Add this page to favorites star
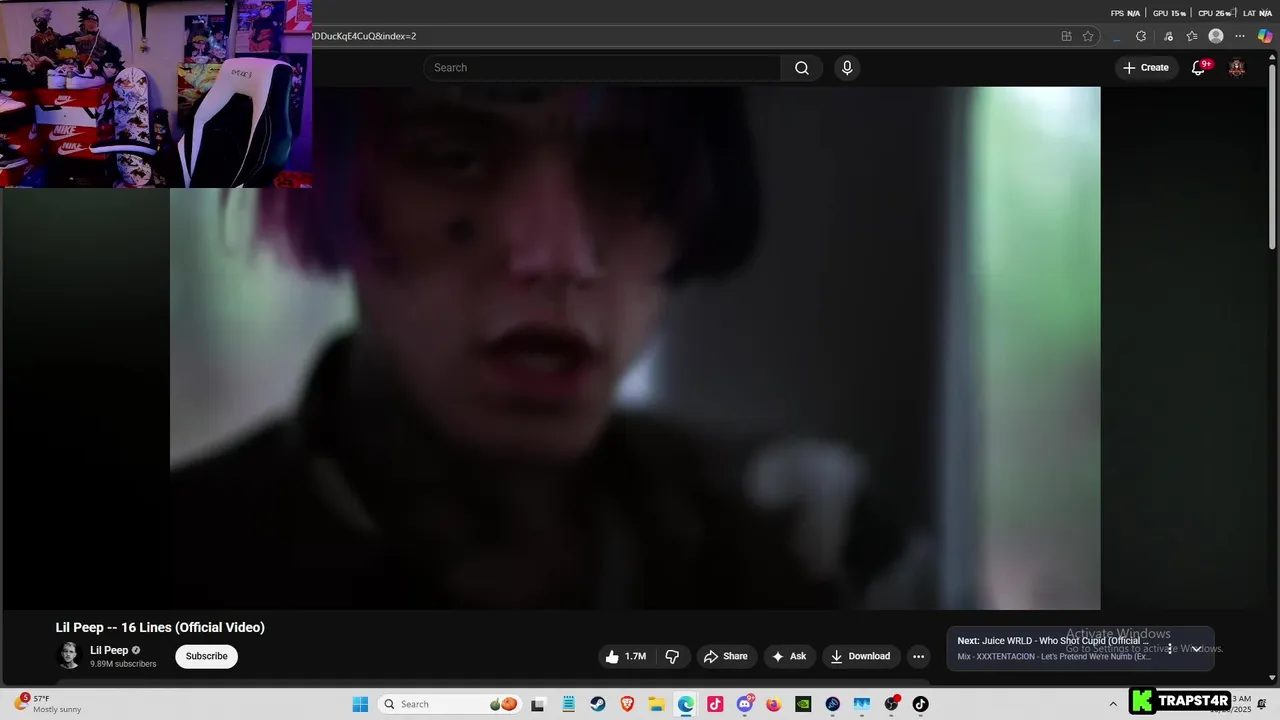 tap(1088, 36)
